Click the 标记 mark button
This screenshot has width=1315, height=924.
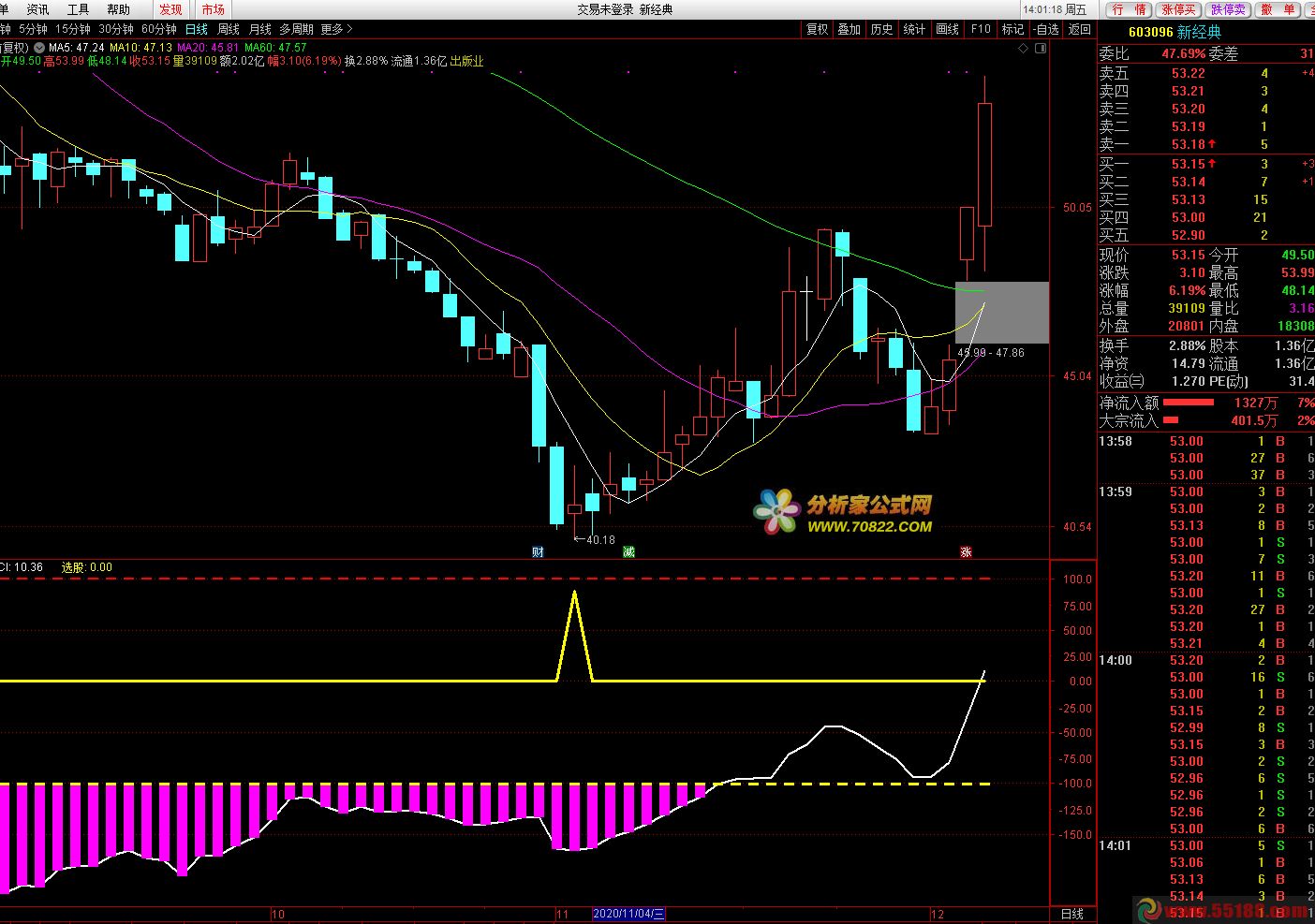[x=1013, y=29]
